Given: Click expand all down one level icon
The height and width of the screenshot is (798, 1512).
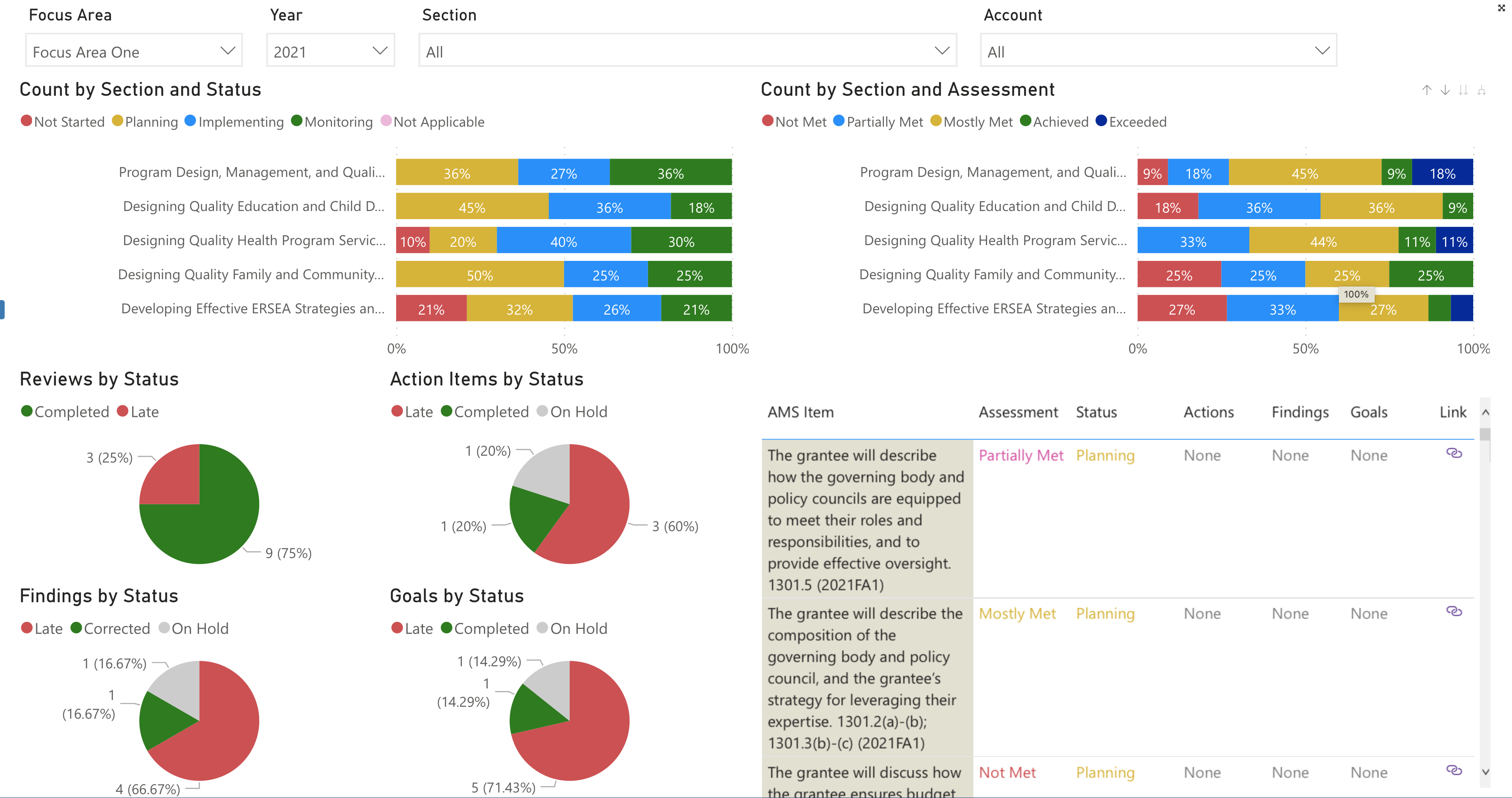Looking at the screenshot, I should [x=1481, y=90].
